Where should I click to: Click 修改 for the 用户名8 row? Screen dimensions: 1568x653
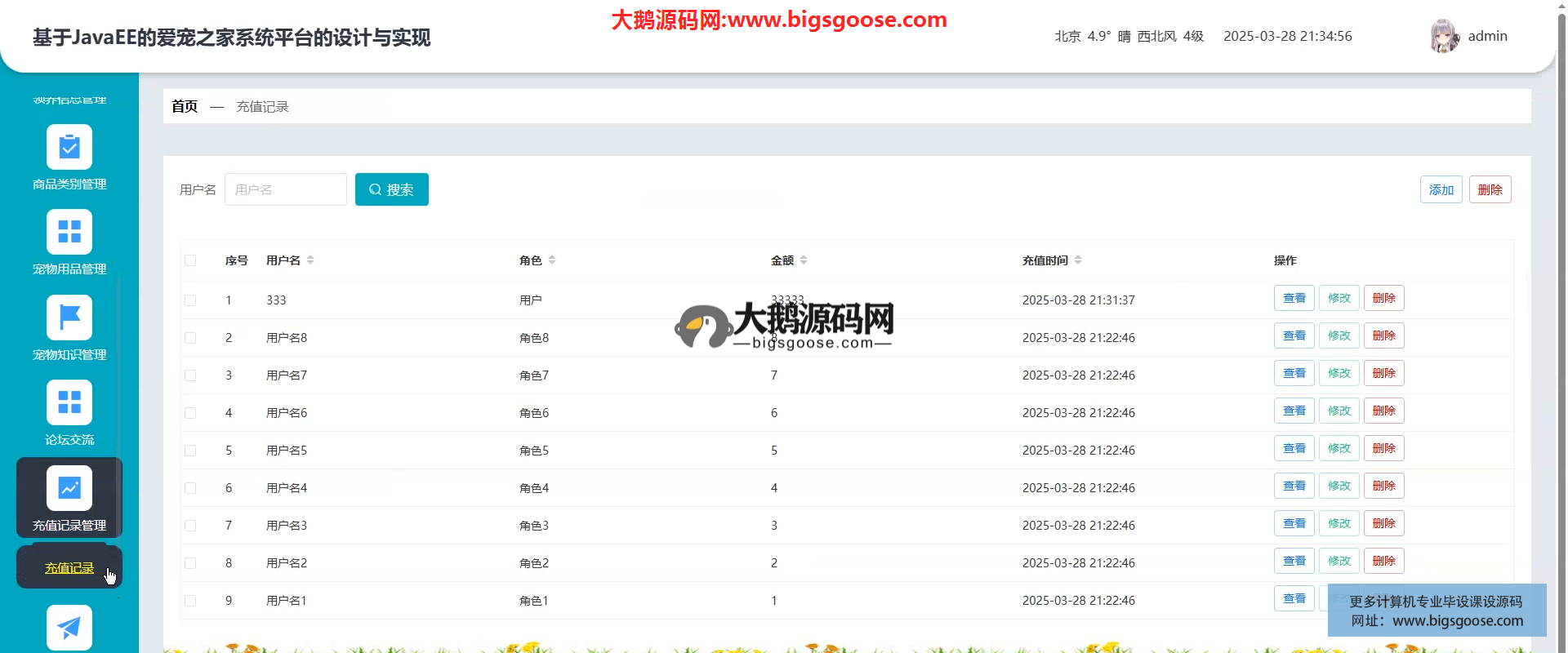tap(1339, 336)
